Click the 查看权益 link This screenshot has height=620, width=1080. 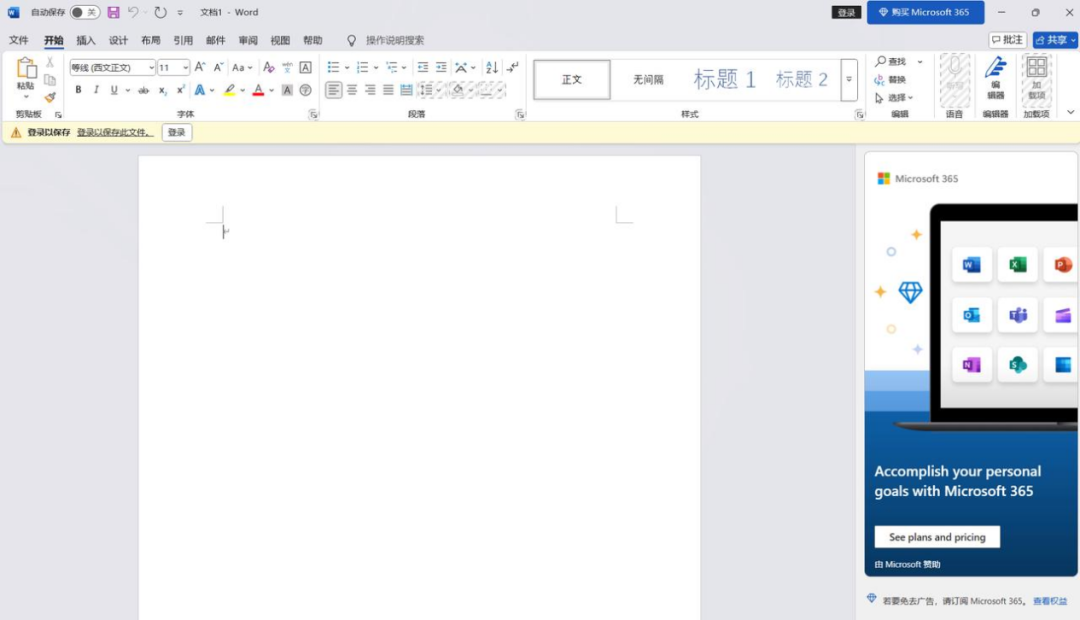point(1050,601)
